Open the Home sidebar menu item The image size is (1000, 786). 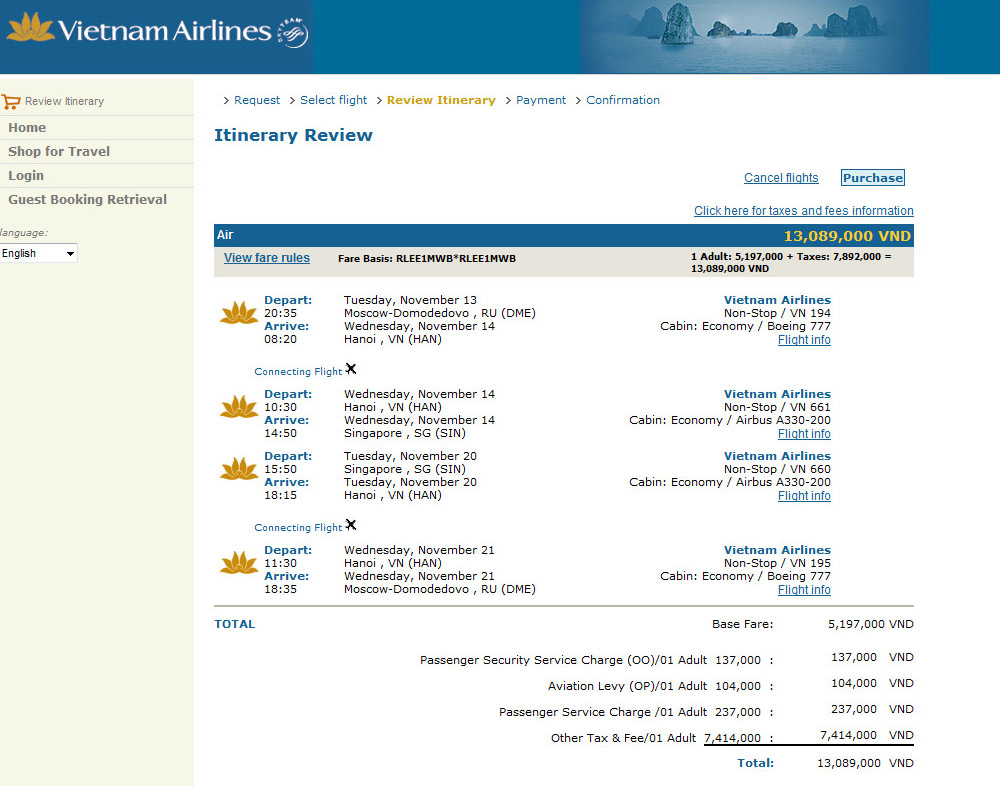27,128
